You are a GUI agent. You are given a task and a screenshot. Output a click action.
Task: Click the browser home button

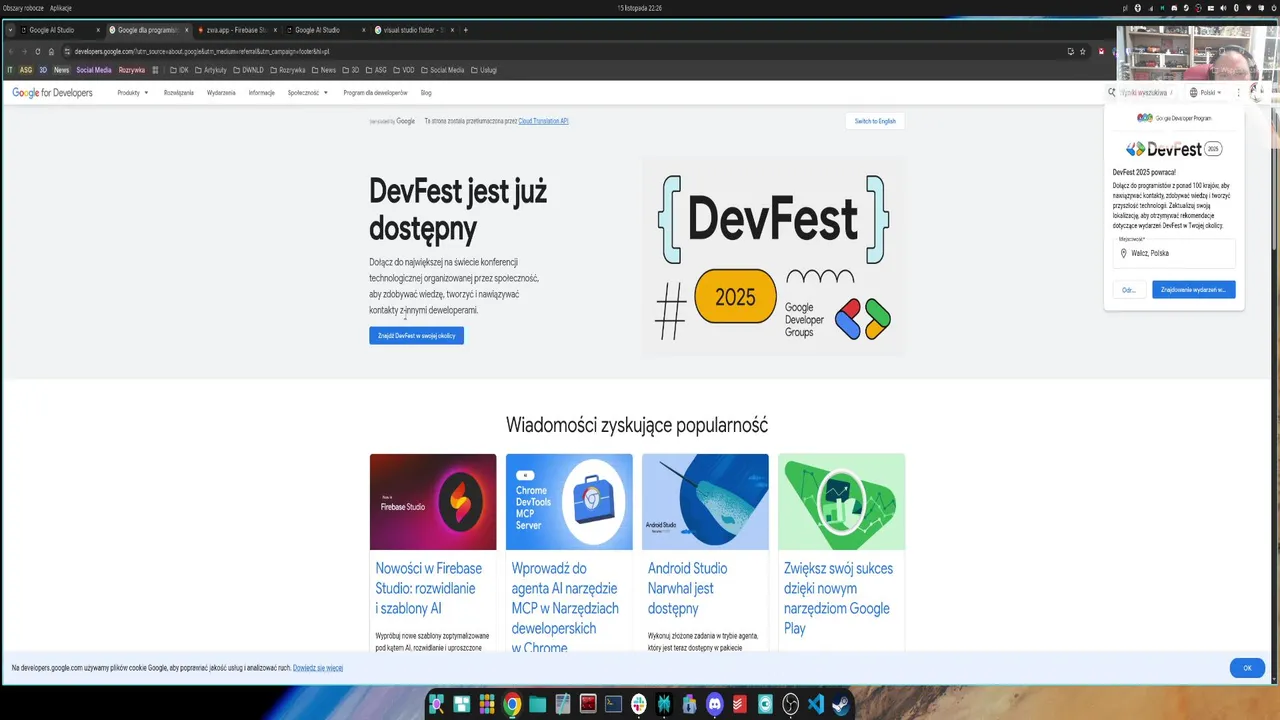[52, 51]
